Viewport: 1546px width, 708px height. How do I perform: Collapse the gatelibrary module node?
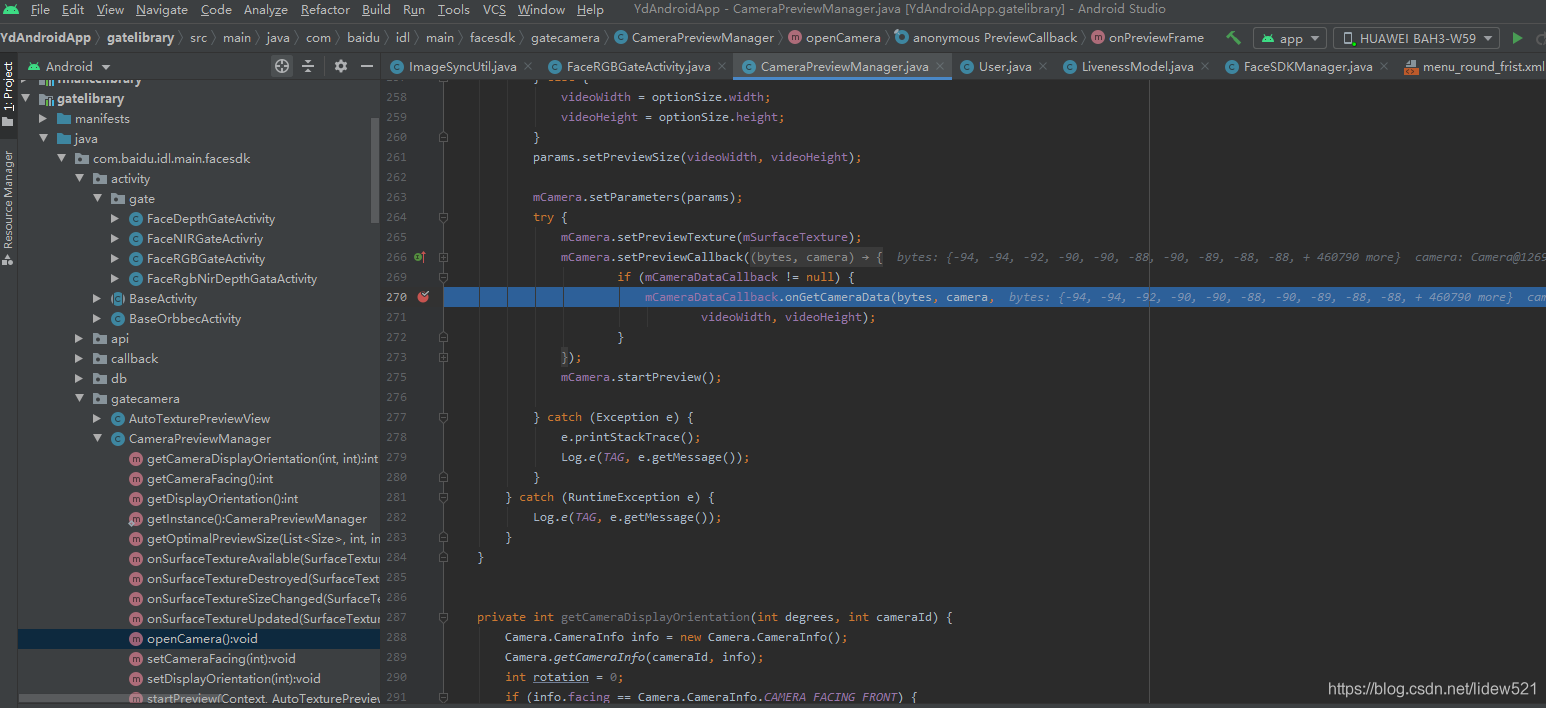pyautogui.click(x=25, y=99)
